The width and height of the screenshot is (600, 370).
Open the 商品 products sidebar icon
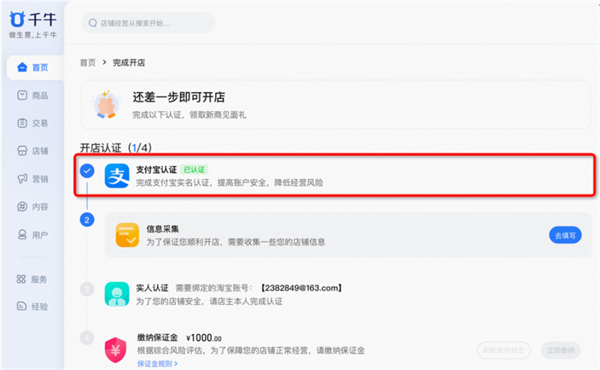22,95
